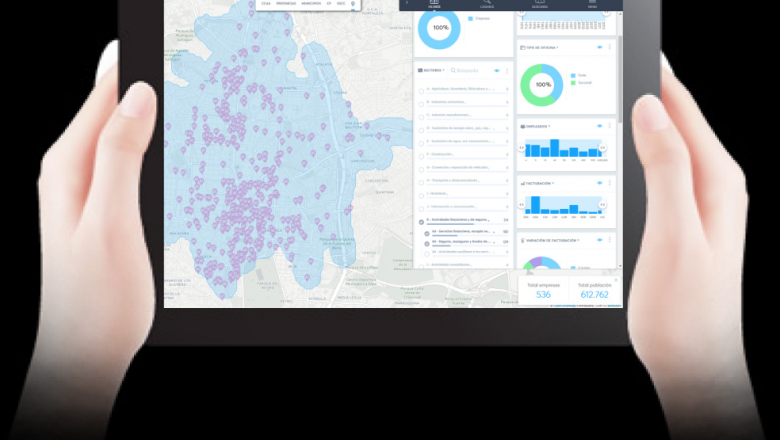Click the location pin icon in map toolbar
The image size is (780, 440).
353,4
